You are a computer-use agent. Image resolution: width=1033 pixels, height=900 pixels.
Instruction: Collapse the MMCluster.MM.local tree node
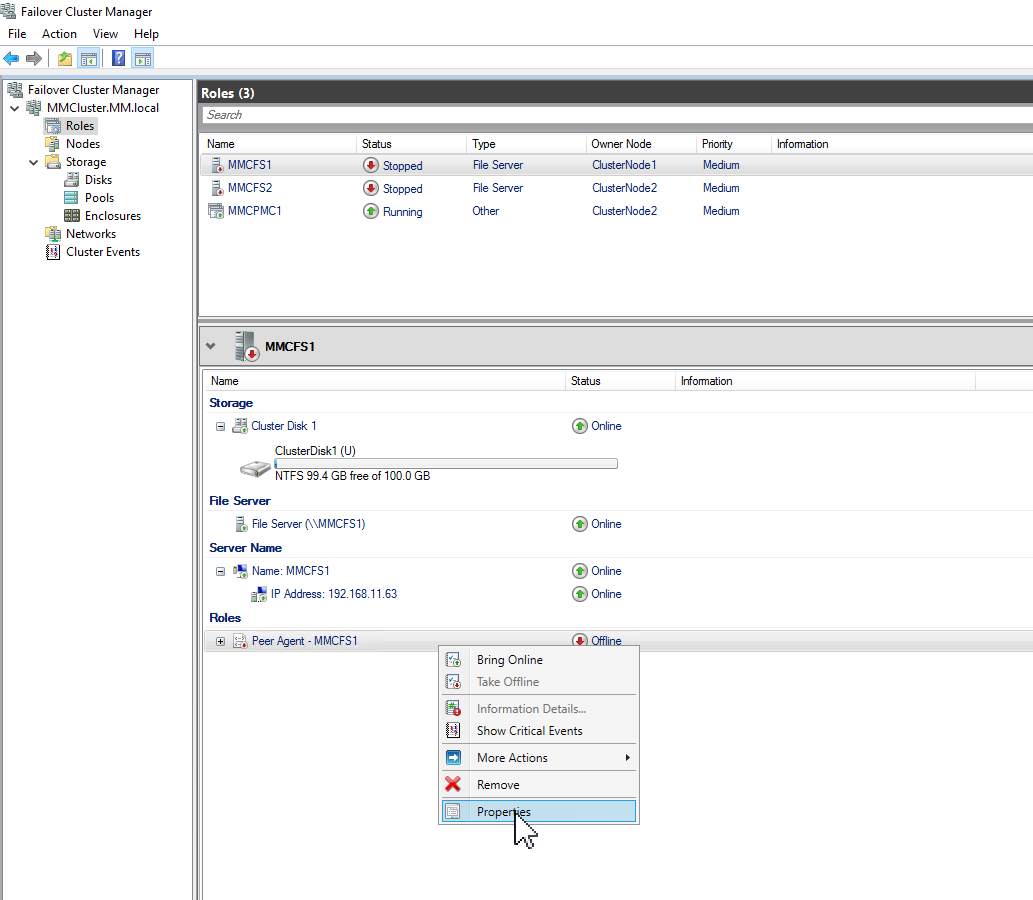click(x=15, y=108)
